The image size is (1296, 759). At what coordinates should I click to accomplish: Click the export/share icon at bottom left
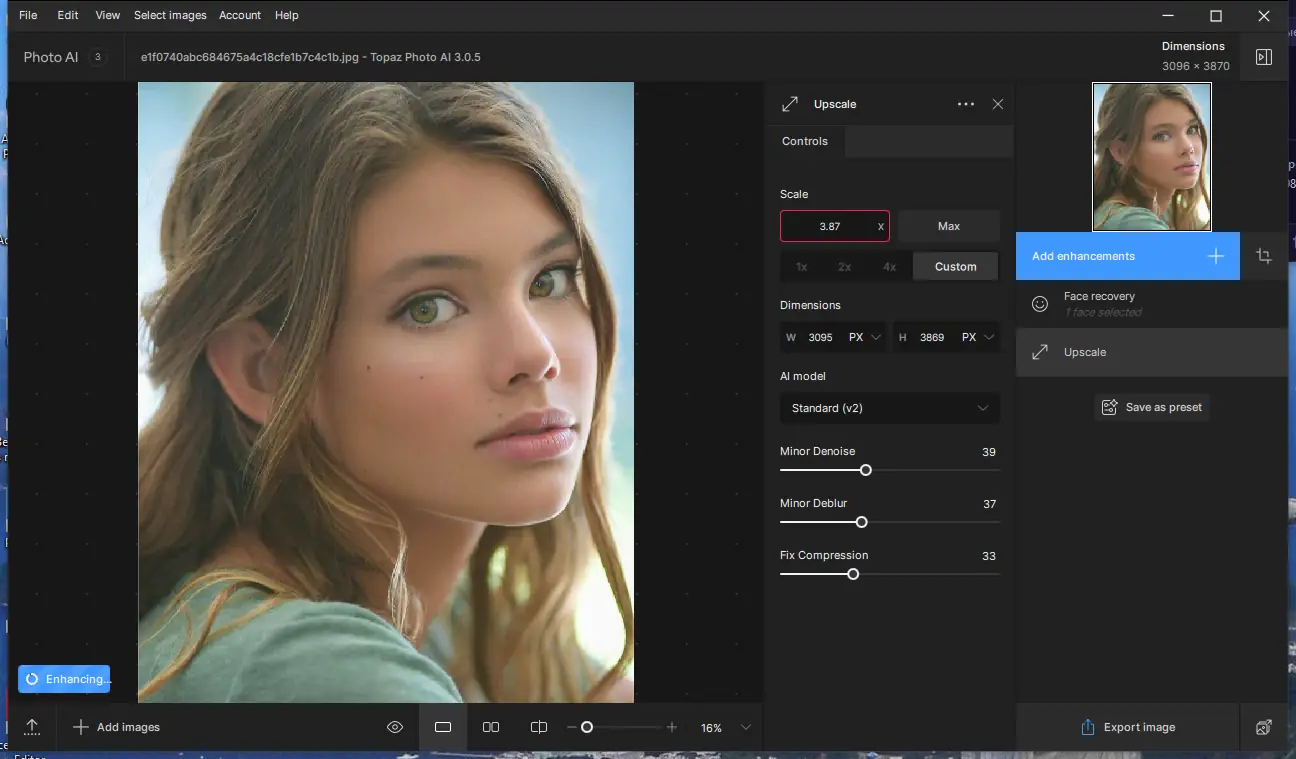31,727
